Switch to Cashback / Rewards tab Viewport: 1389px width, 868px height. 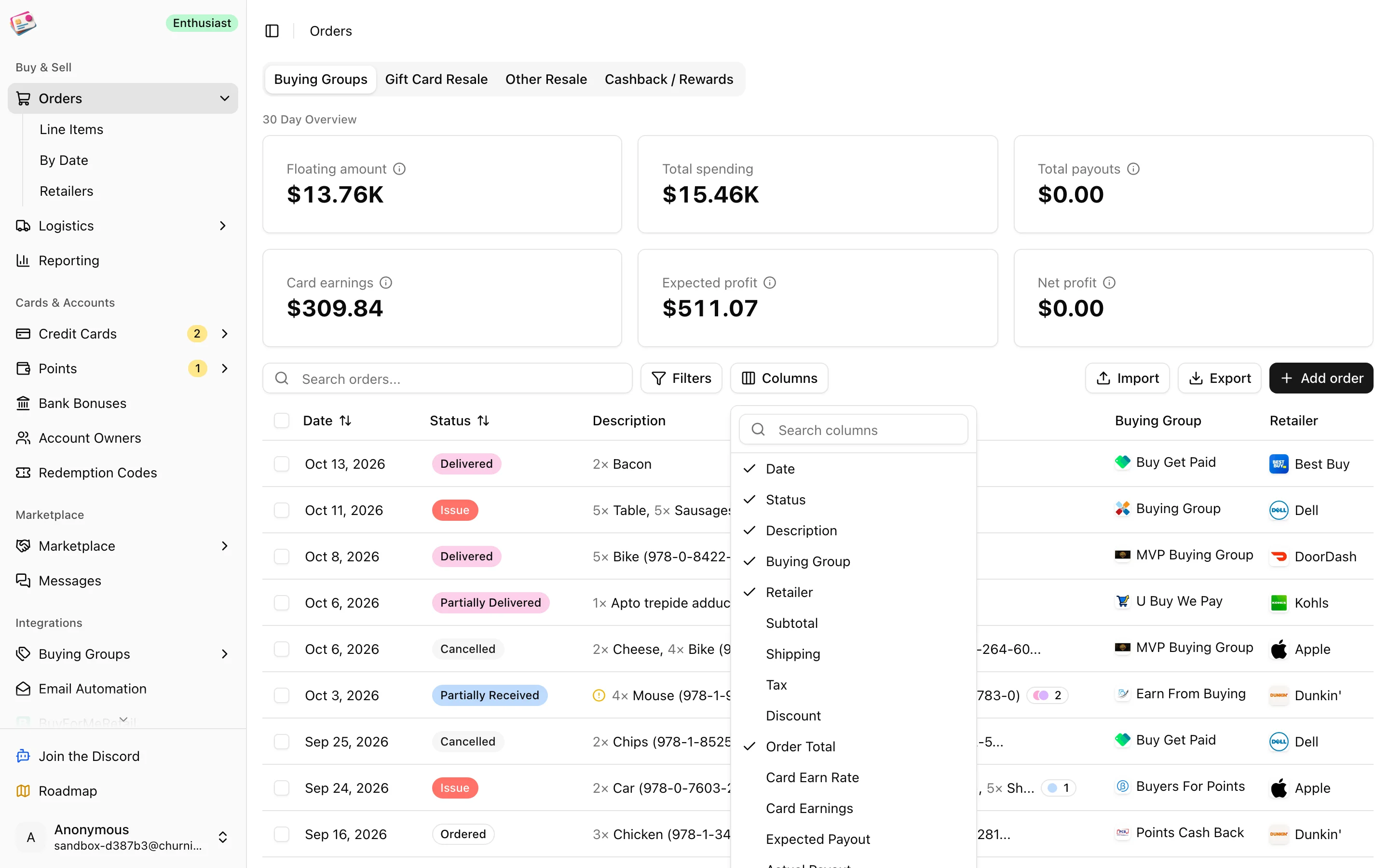[668, 79]
